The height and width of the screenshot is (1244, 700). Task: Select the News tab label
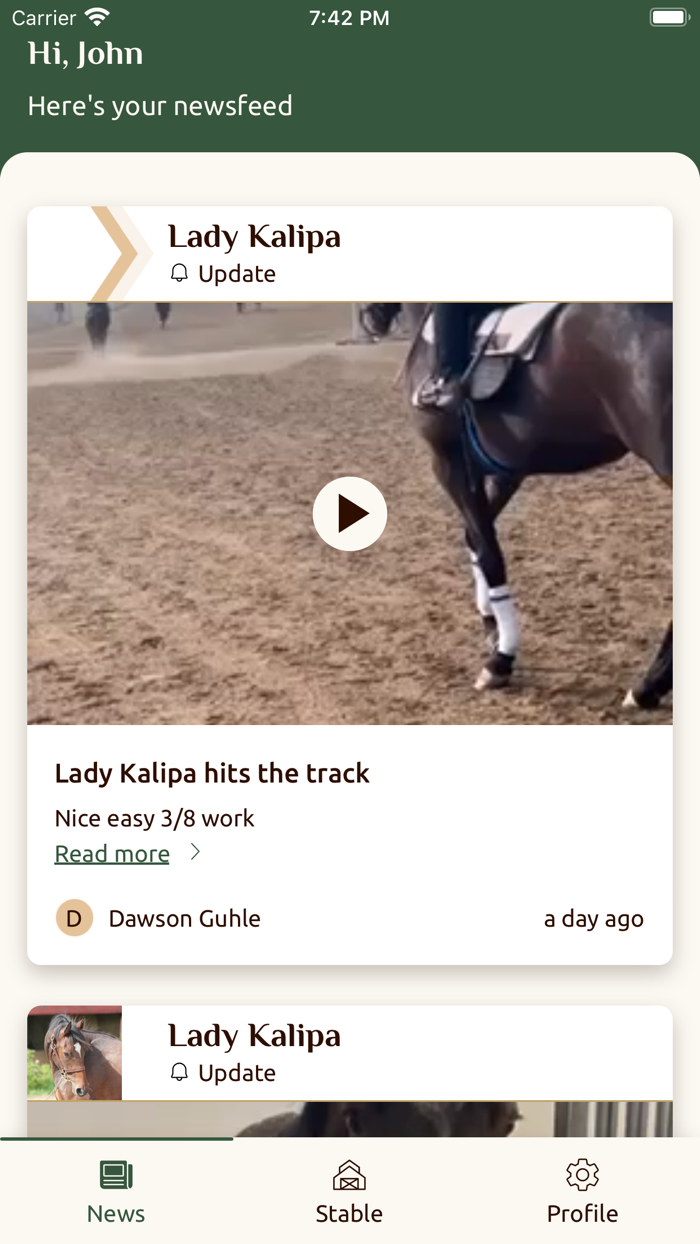(116, 1213)
